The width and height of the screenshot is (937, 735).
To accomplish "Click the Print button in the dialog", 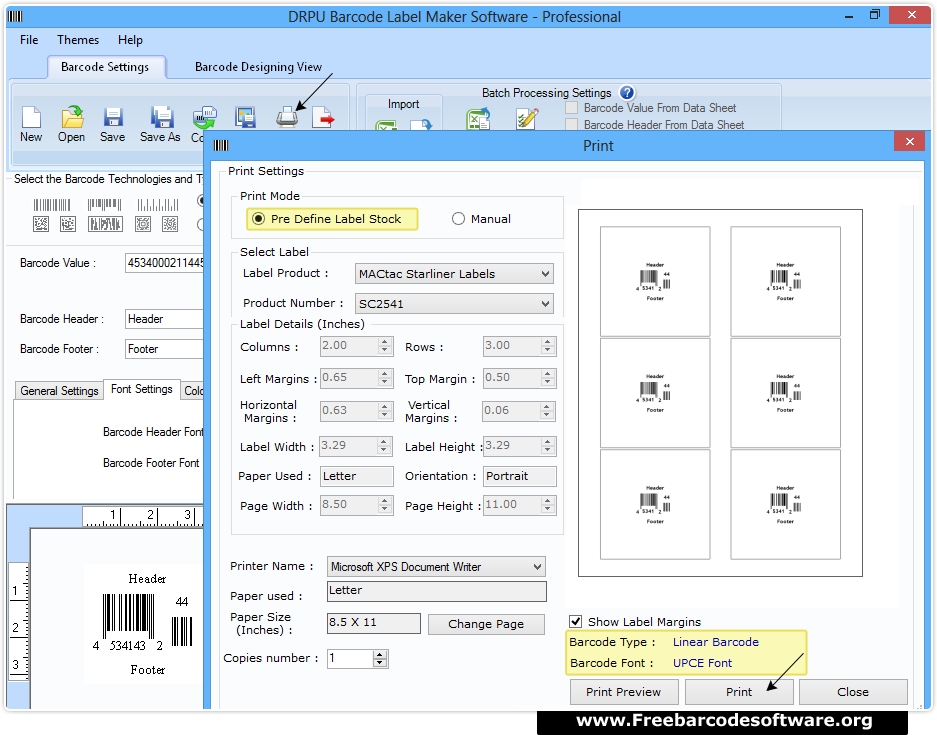I will pos(739,692).
